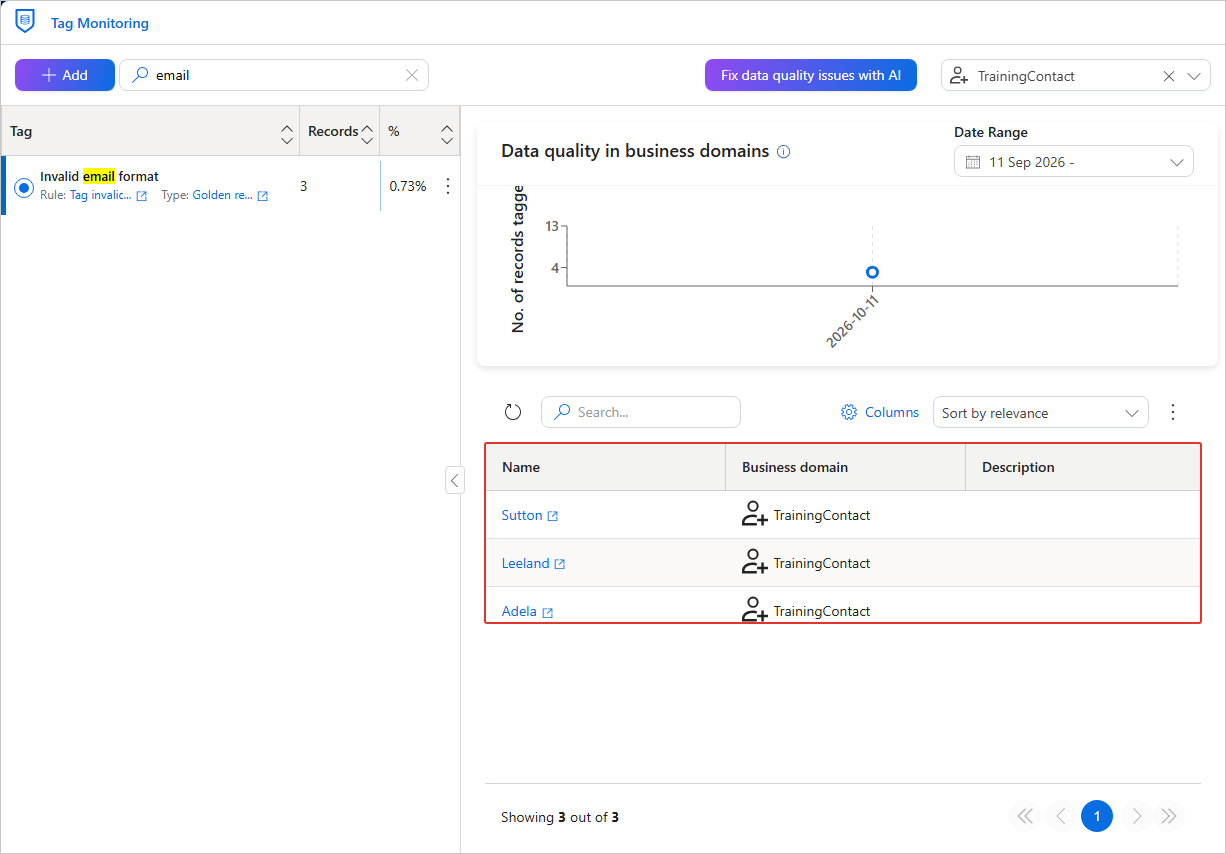Go to the previous page
Screen dimensions: 1226x854
[1061, 817]
